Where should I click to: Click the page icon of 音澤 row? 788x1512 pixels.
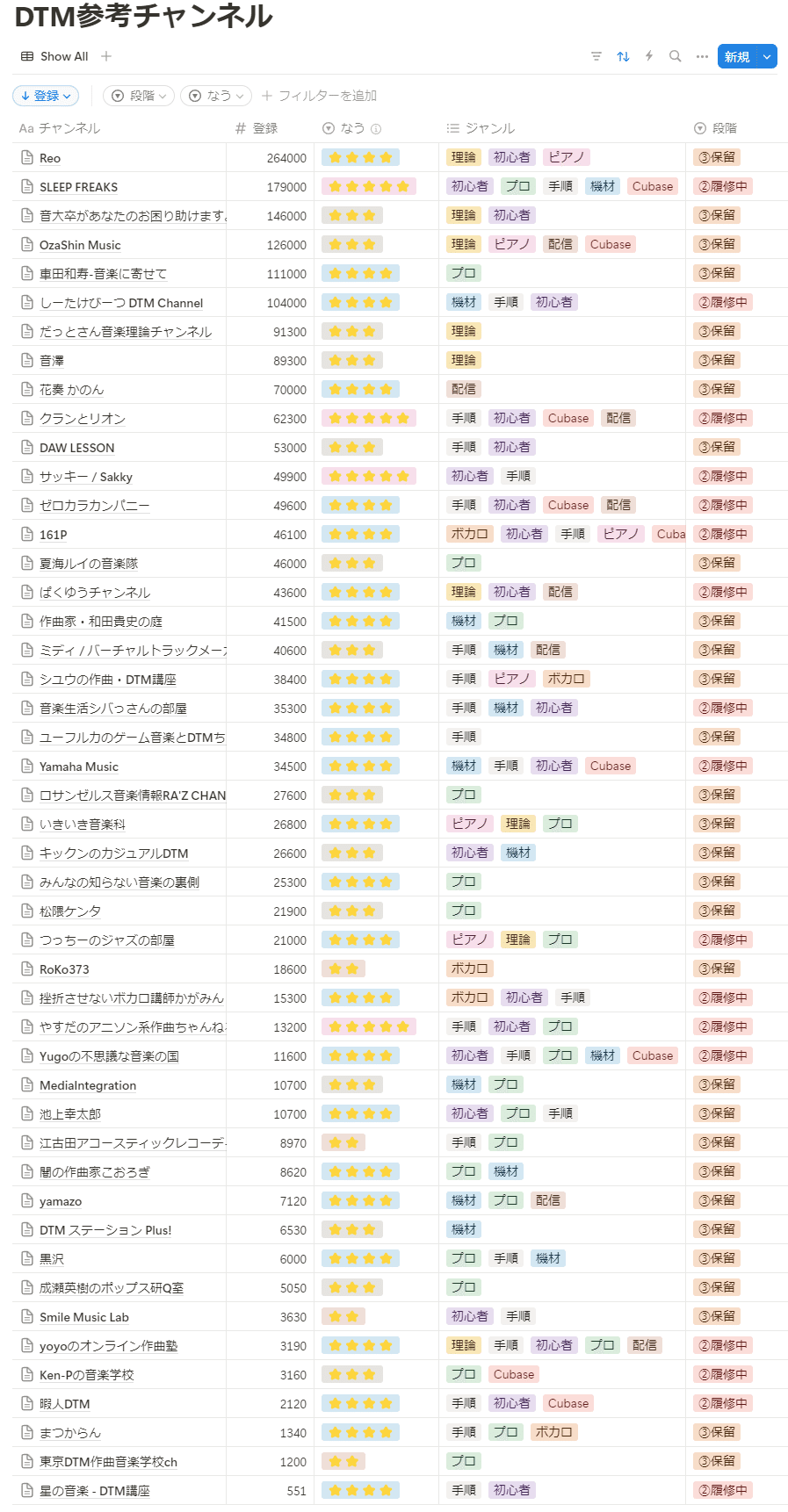tap(27, 361)
